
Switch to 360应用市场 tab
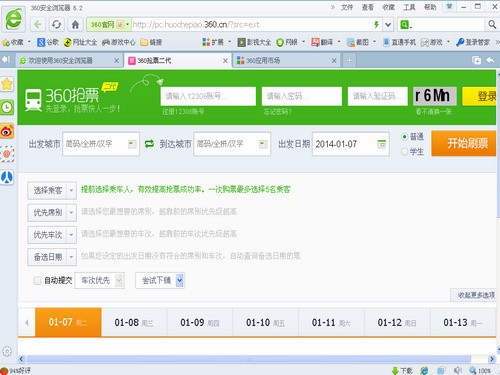(286, 60)
